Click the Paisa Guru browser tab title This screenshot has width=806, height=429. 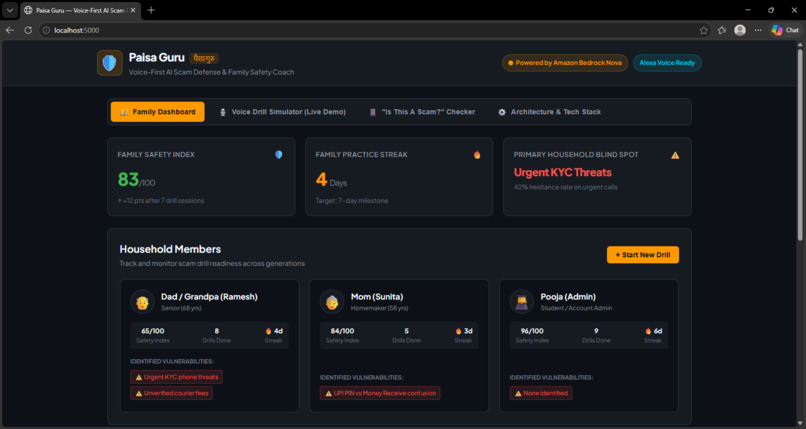pyautogui.click(x=80, y=10)
